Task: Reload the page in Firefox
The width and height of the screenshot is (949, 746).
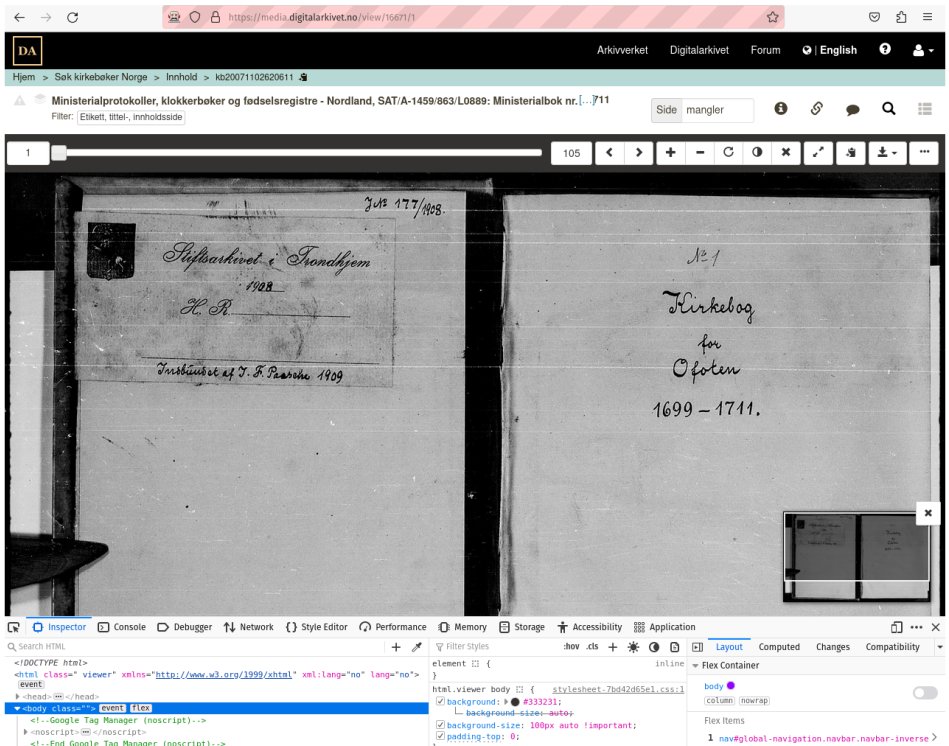Action: [x=73, y=17]
